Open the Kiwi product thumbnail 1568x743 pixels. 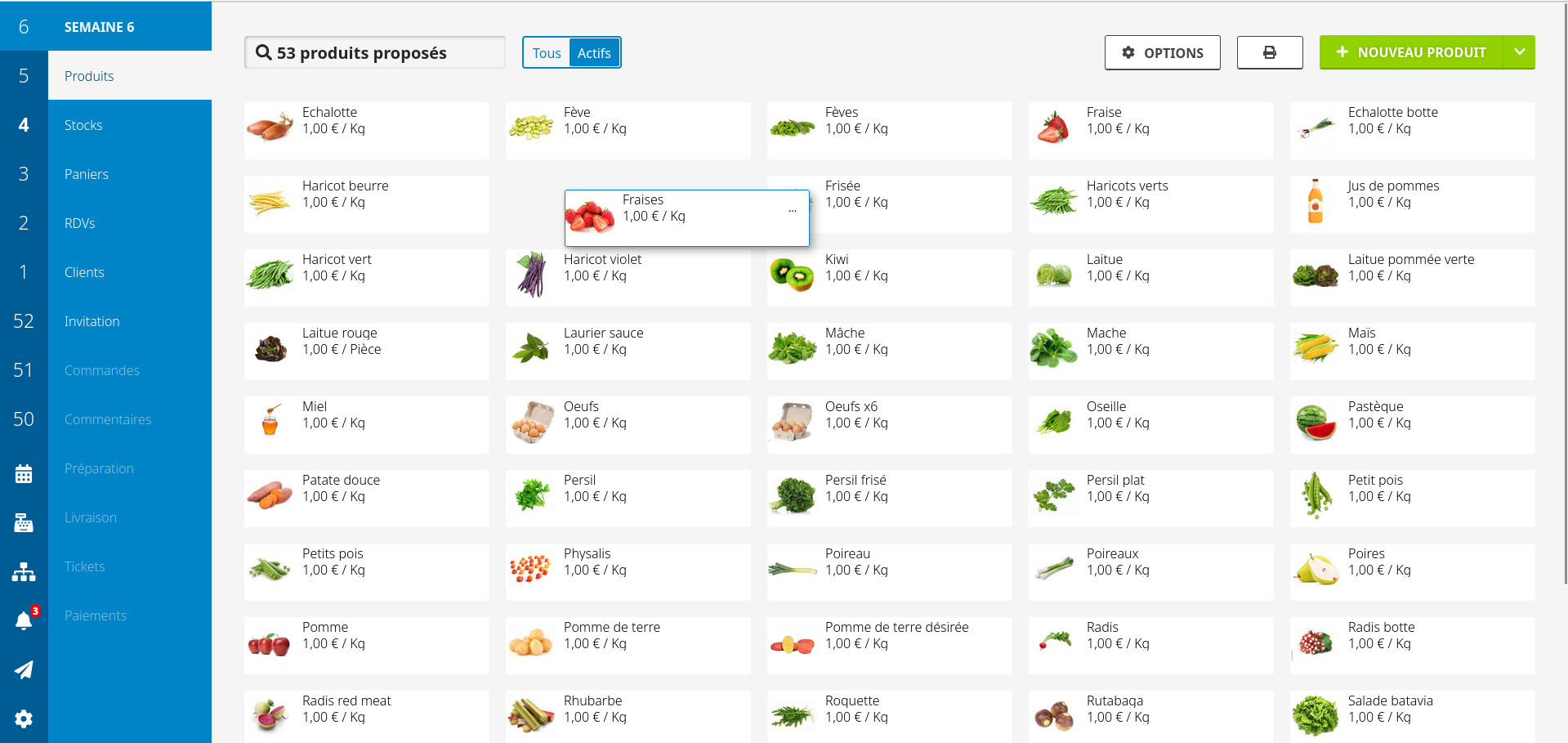pos(792,275)
